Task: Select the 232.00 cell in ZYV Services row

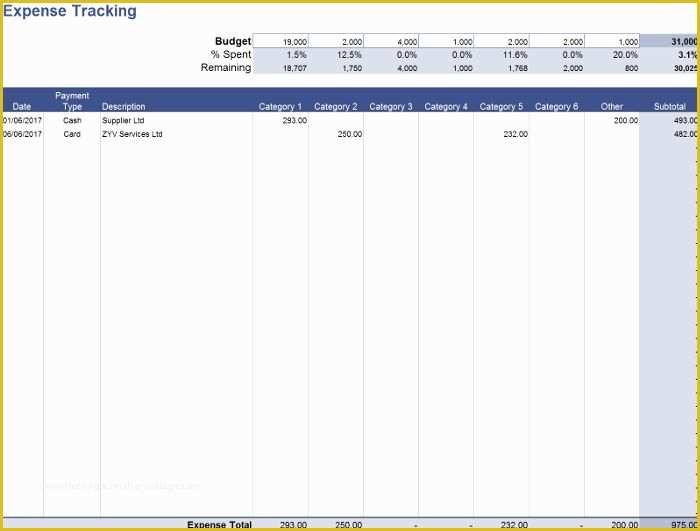Action: [516, 134]
